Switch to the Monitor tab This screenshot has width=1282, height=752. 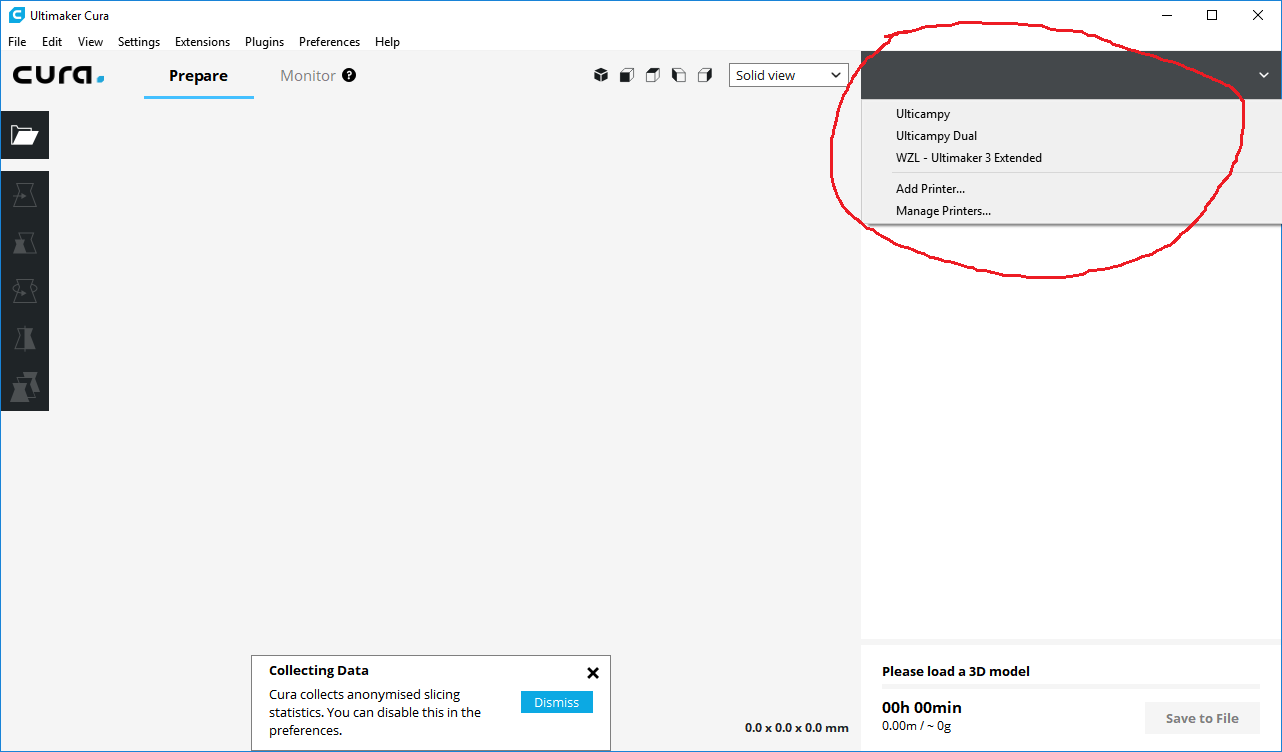point(308,75)
